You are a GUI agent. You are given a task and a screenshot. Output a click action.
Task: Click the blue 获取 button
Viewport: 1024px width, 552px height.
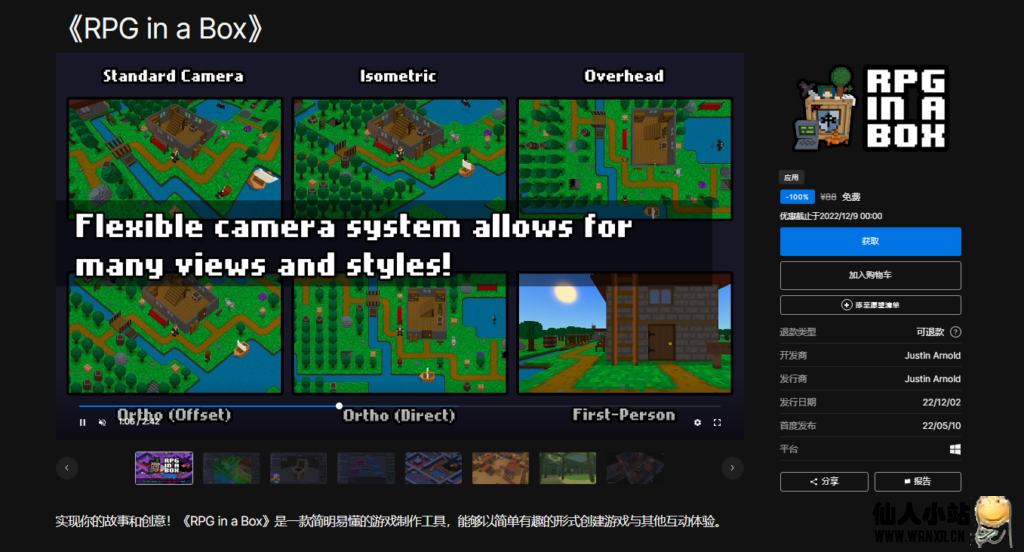coord(870,242)
